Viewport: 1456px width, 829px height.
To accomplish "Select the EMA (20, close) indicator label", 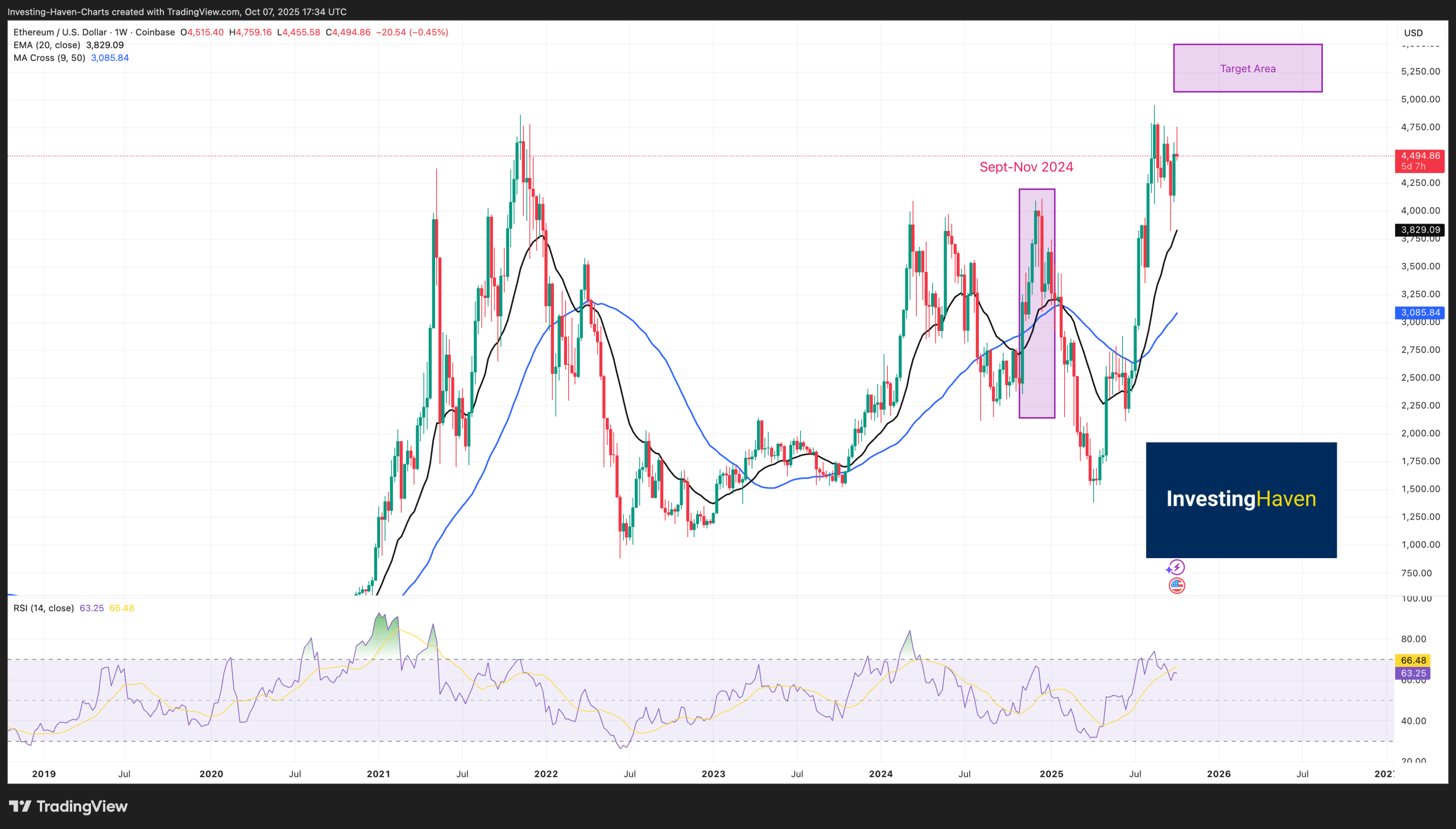I will coord(47,45).
